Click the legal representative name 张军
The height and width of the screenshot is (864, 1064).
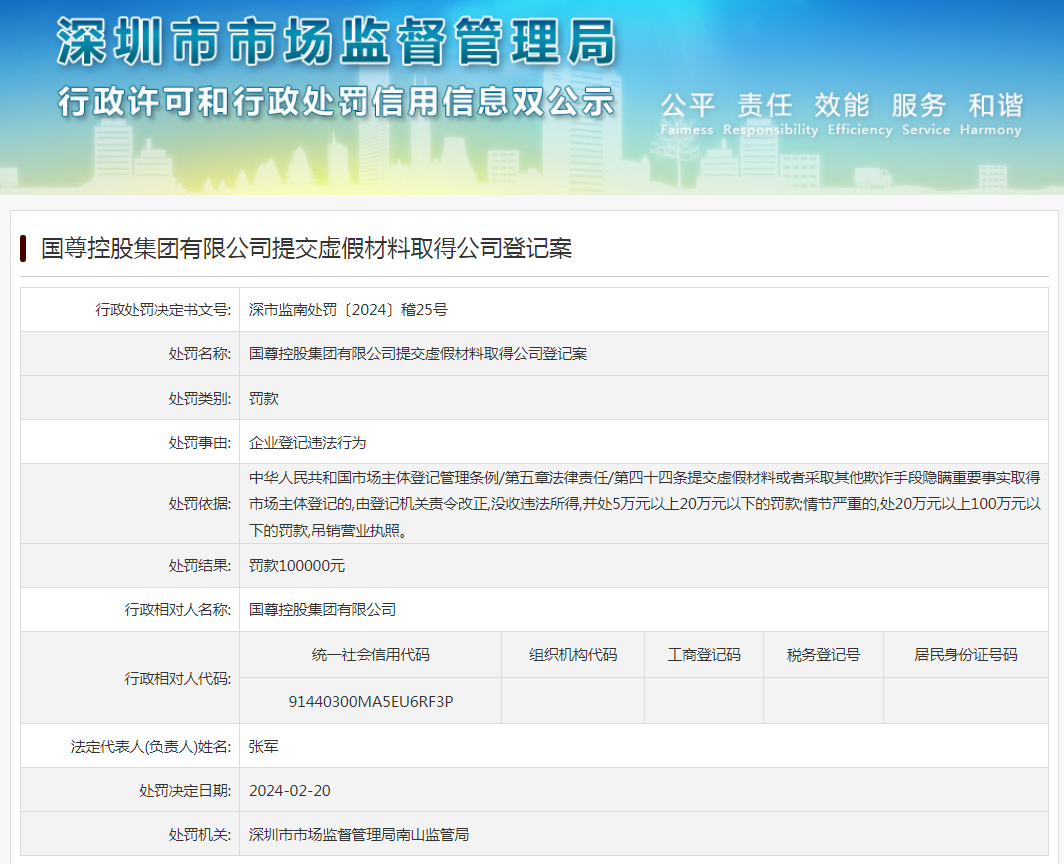[264, 746]
